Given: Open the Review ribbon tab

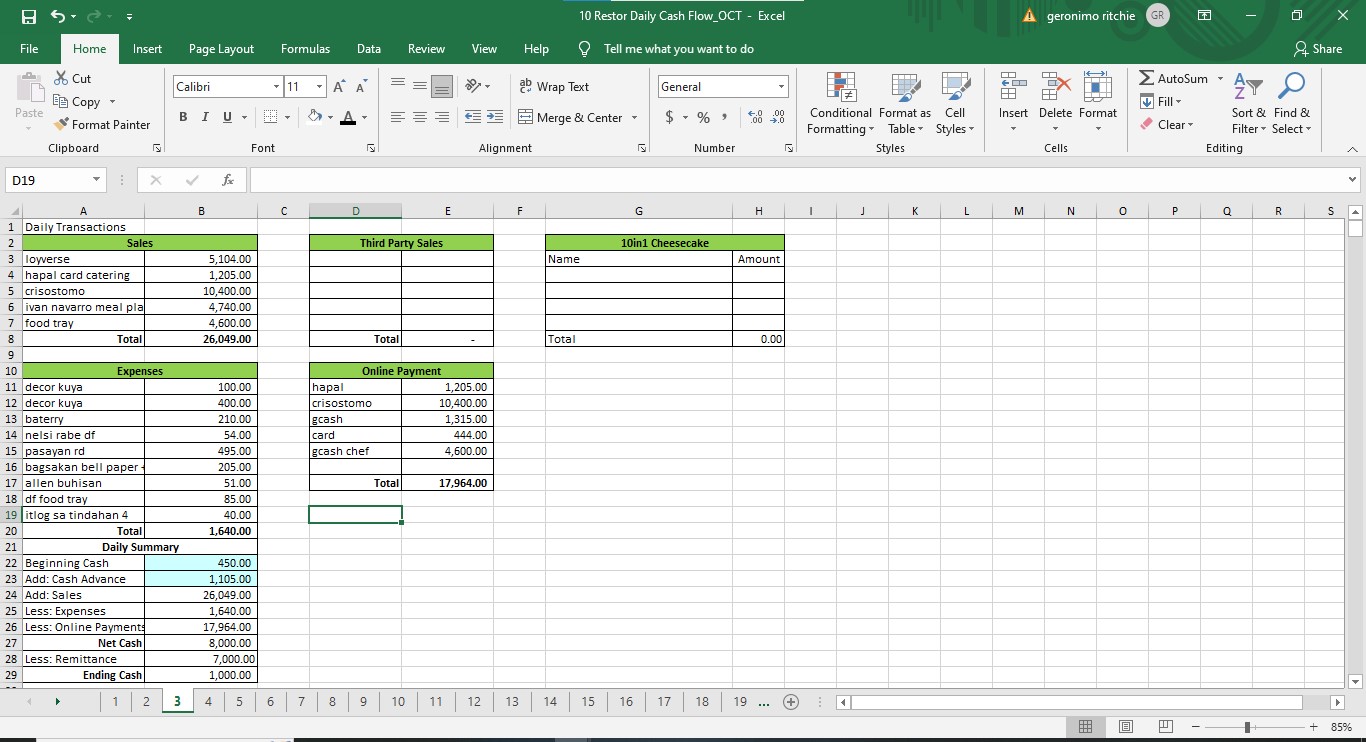Looking at the screenshot, I should tap(426, 48).
